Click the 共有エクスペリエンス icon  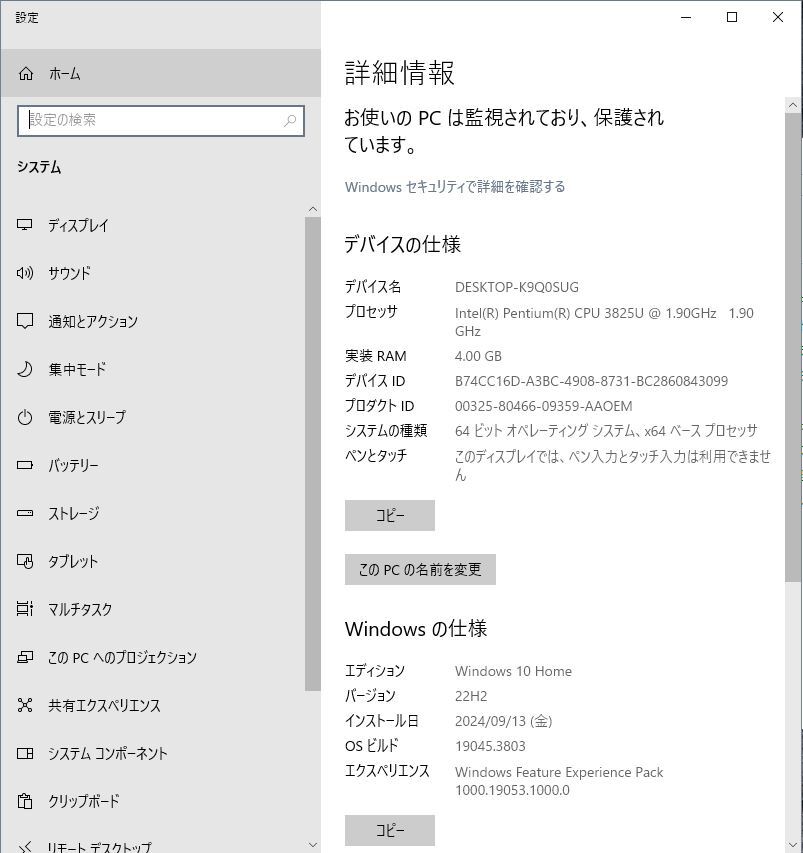tap(25, 705)
